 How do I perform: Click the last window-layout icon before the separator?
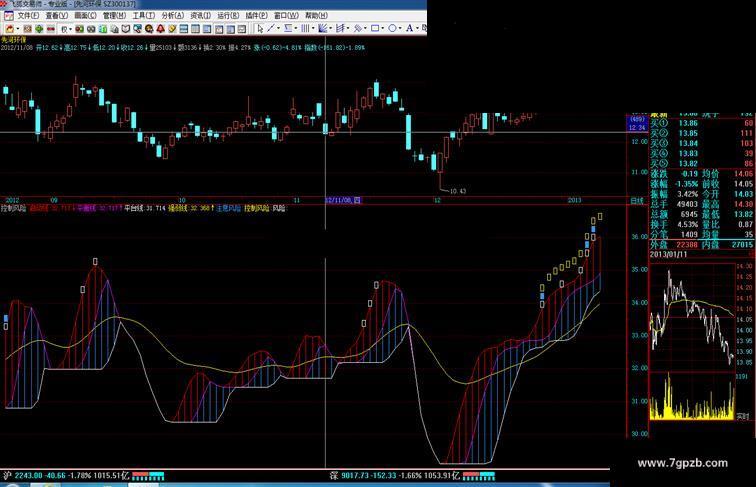(x=242, y=29)
